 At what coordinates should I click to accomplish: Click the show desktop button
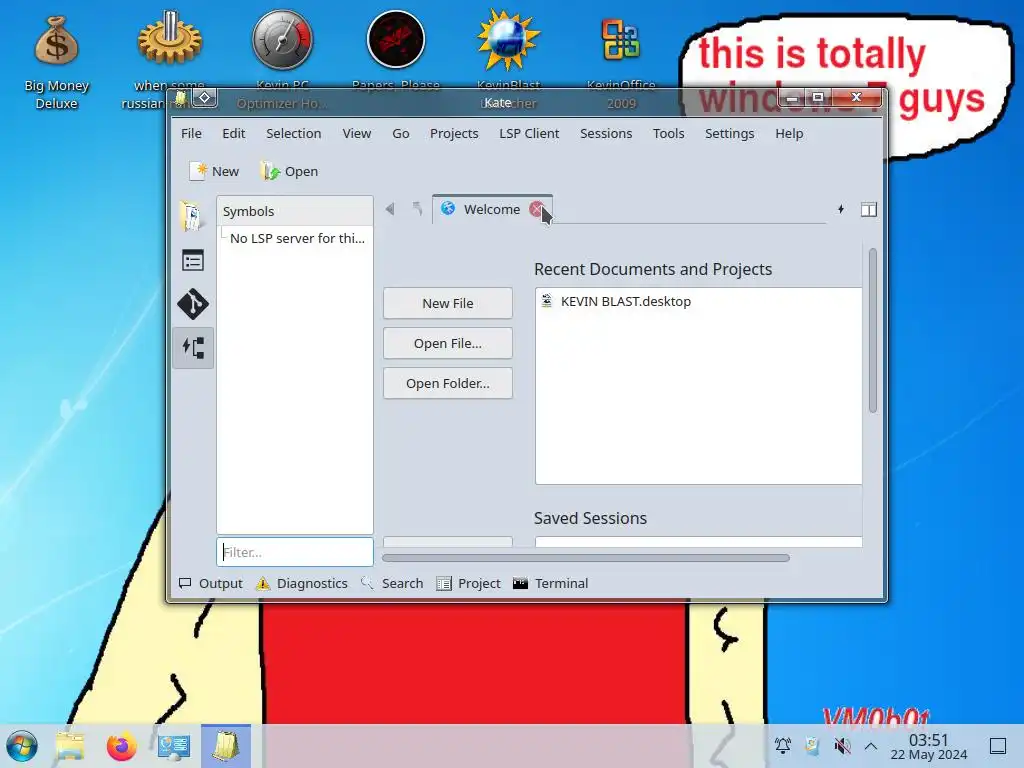[x=998, y=746]
